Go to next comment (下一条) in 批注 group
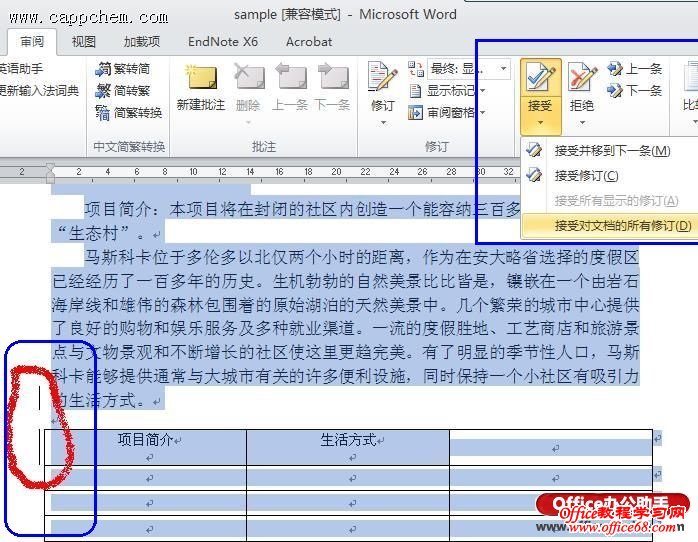Screen dimensions: 698x542 (x=333, y=77)
